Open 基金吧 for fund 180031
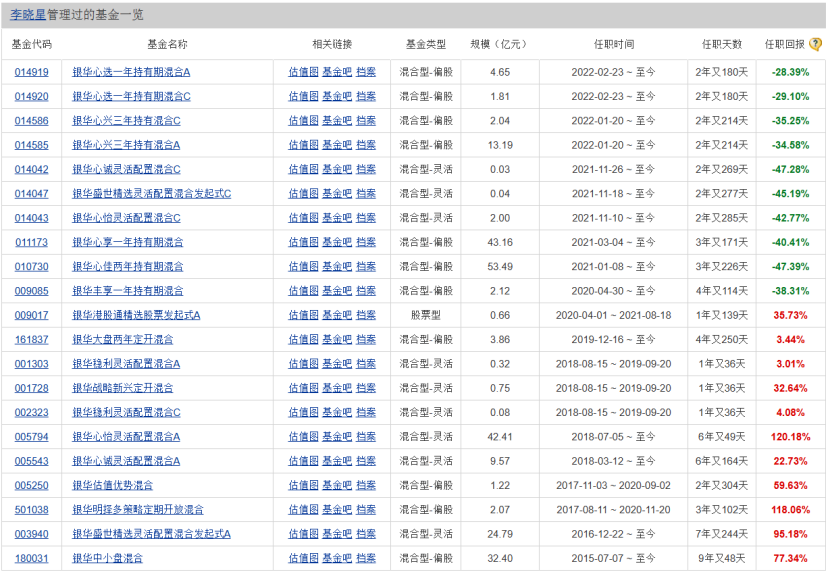This screenshot has height=573, width=831. click(337, 559)
